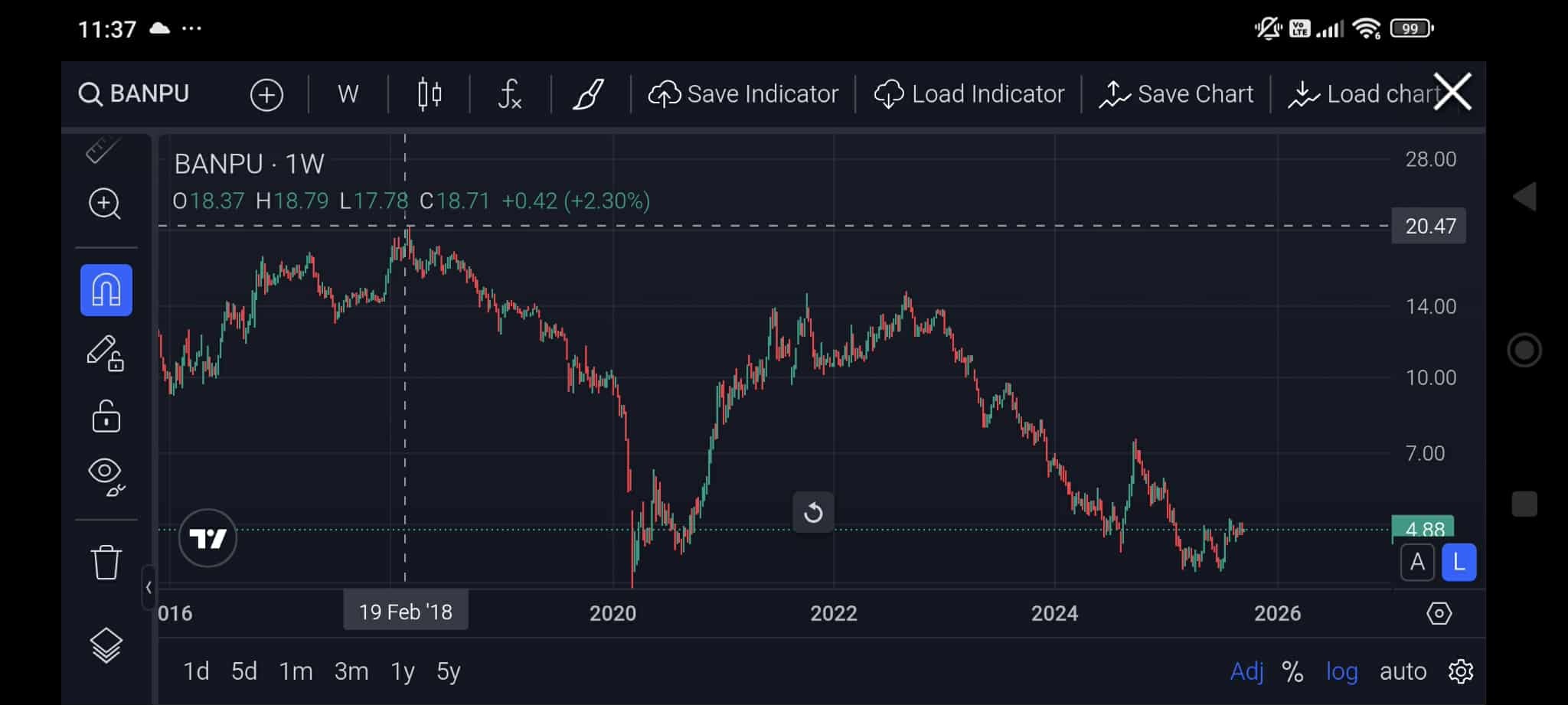This screenshot has height=705, width=1568.
Task: Click the +0.42 (+2.30%) change value
Action: pos(576,201)
